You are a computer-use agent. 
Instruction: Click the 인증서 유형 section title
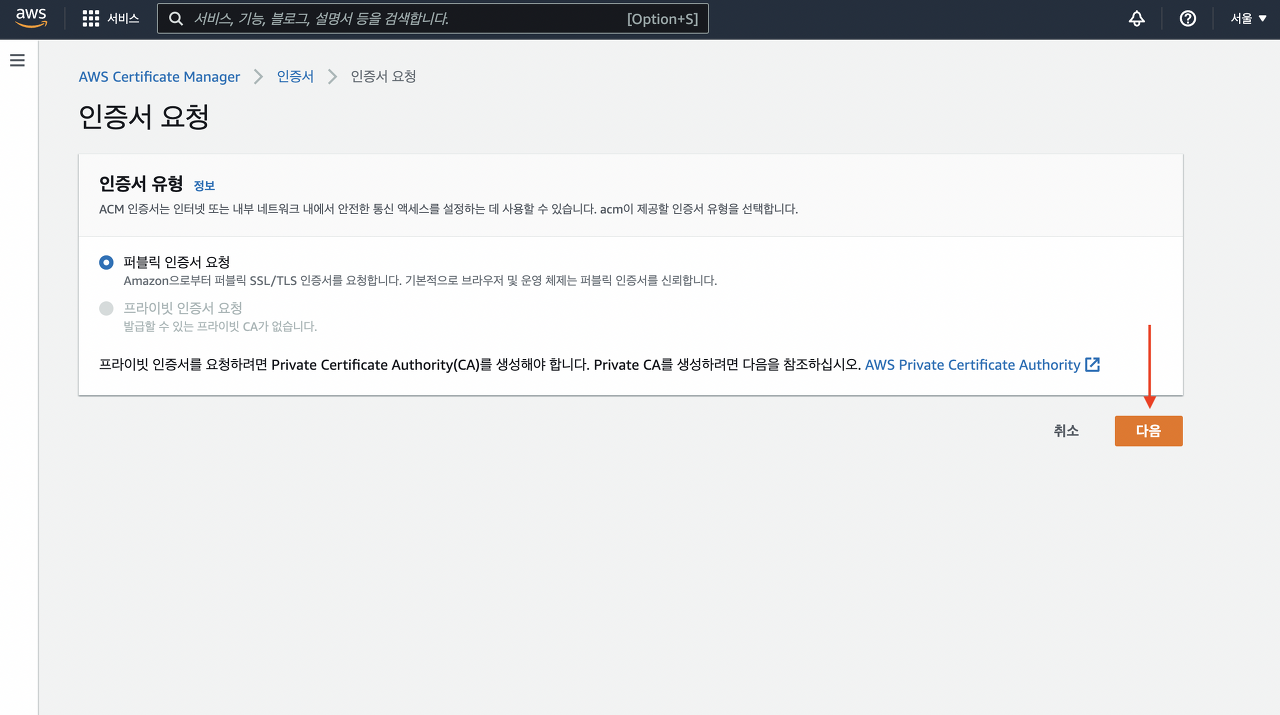click(x=141, y=184)
